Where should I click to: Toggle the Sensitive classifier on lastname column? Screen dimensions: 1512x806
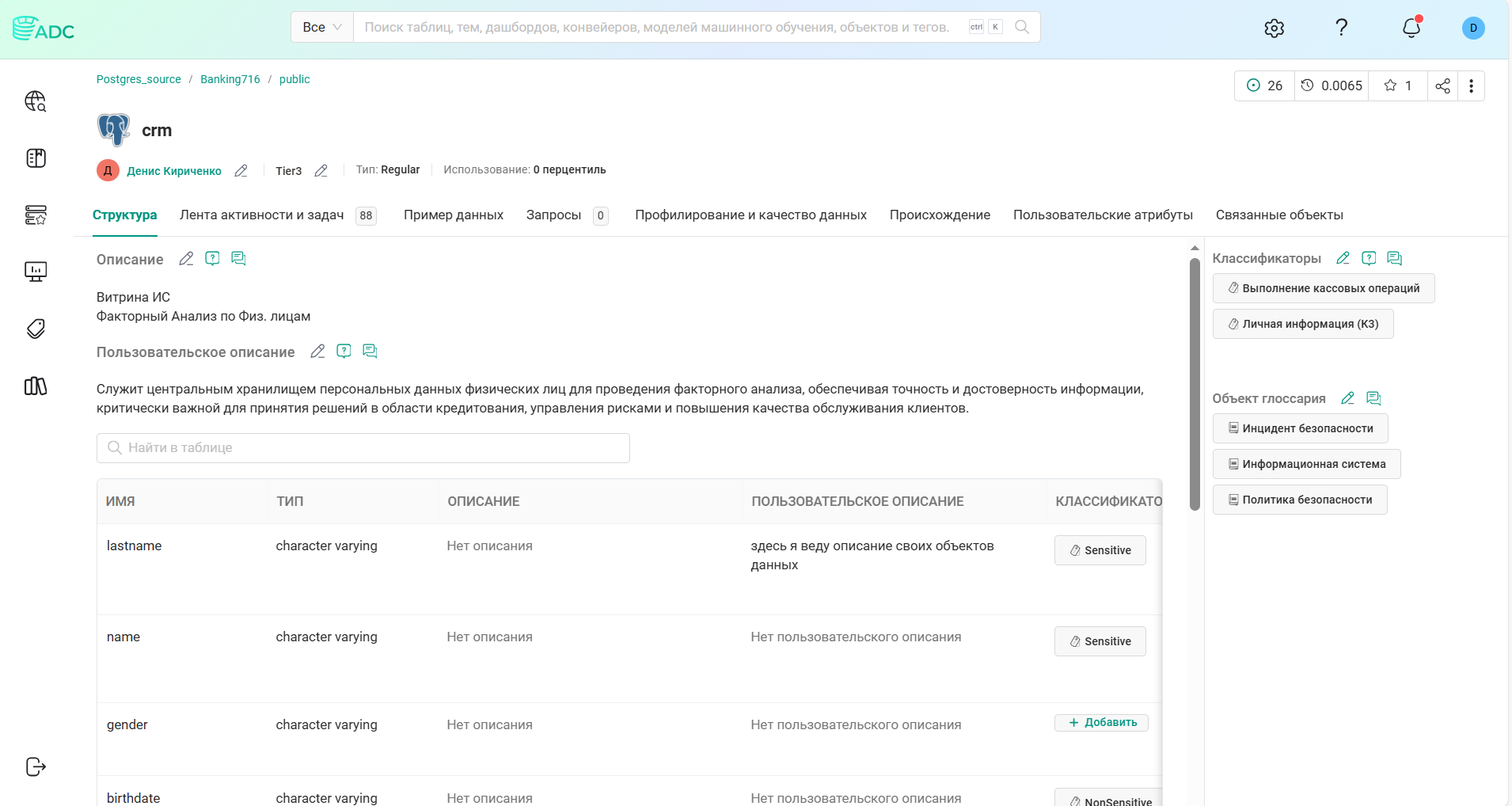pyautogui.click(x=1100, y=549)
